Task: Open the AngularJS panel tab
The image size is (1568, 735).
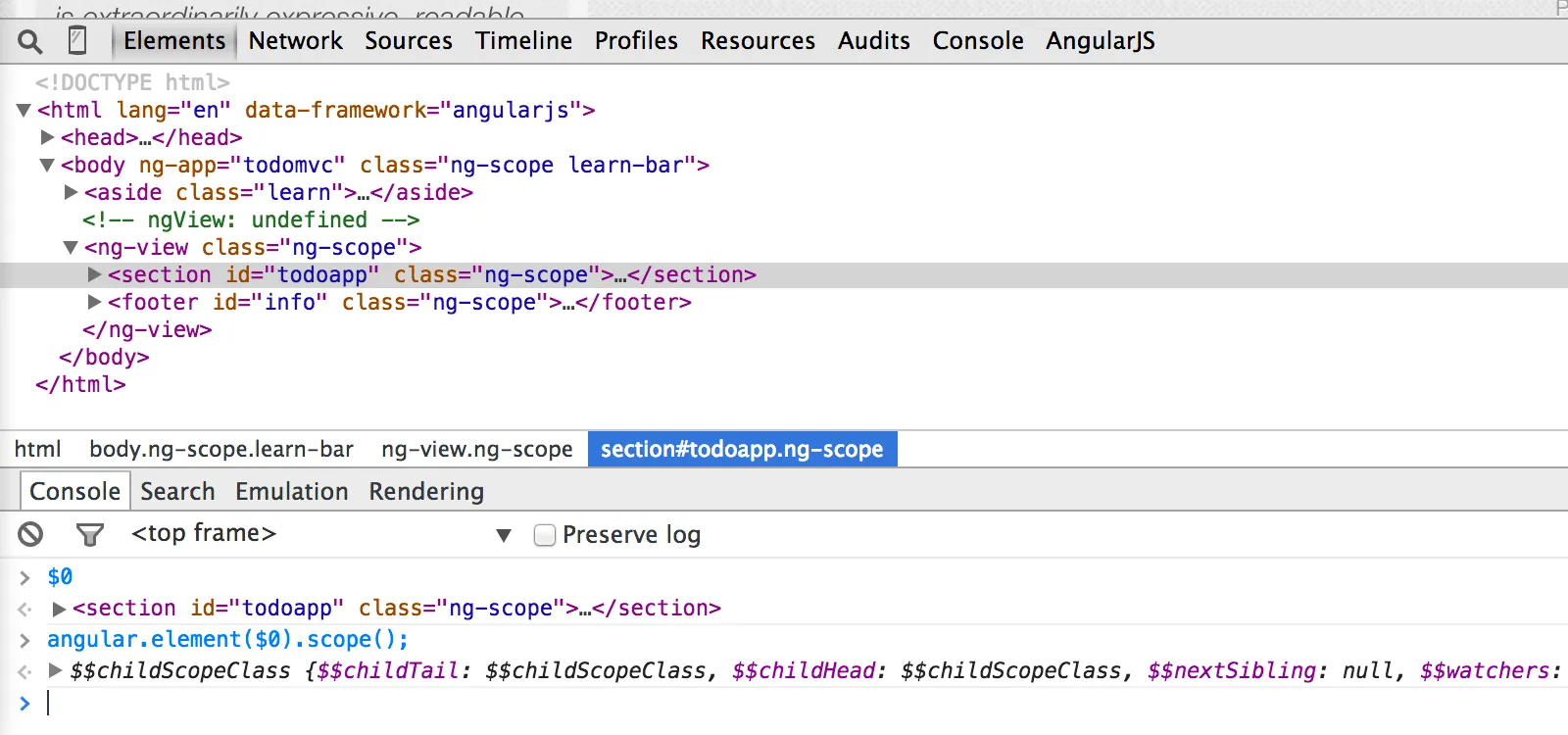Action: pos(1100,41)
